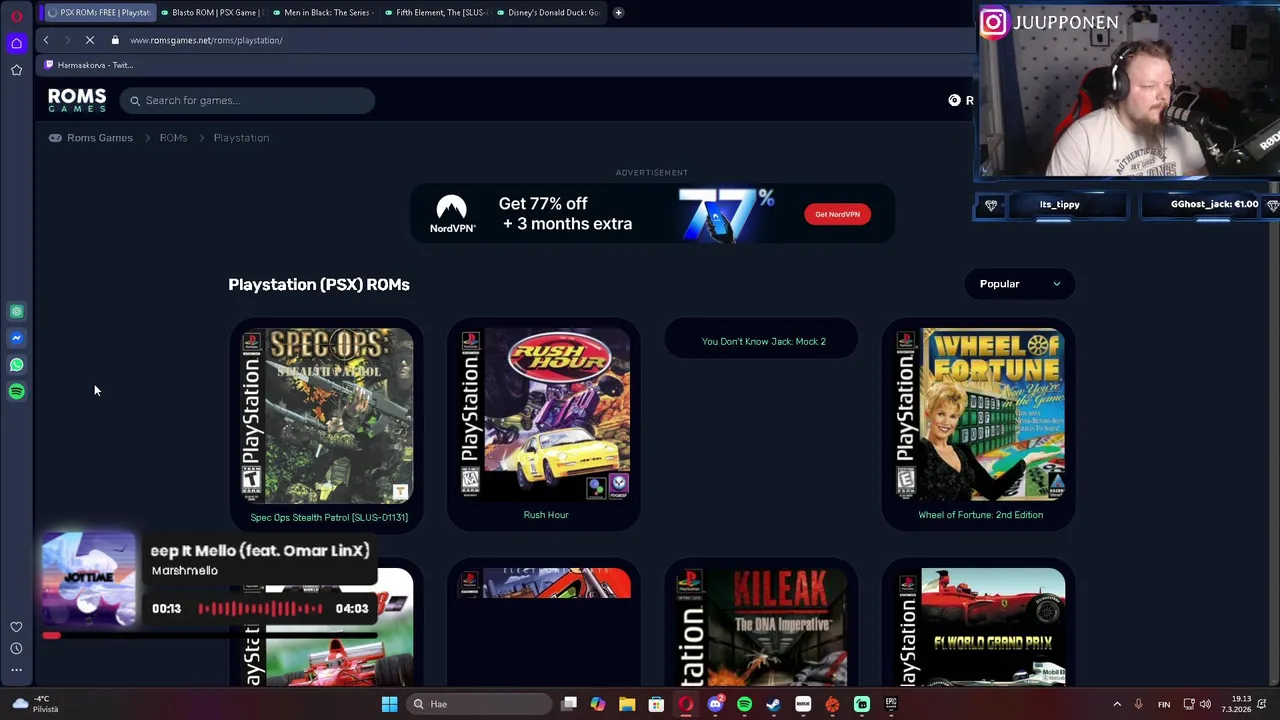The height and width of the screenshot is (720, 1280).
Task: Switch to Blasto ROM tab
Action: (212, 12)
